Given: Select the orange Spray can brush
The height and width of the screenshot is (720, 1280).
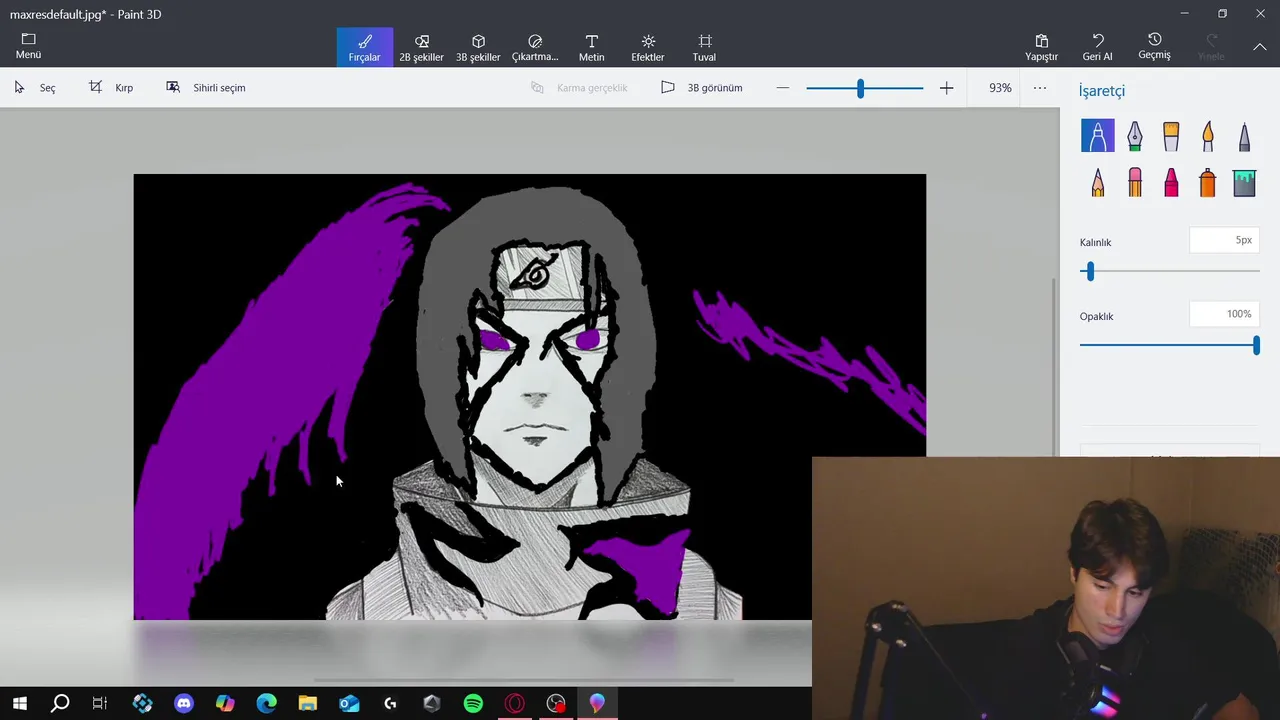Looking at the screenshot, I should pos(1208,182).
